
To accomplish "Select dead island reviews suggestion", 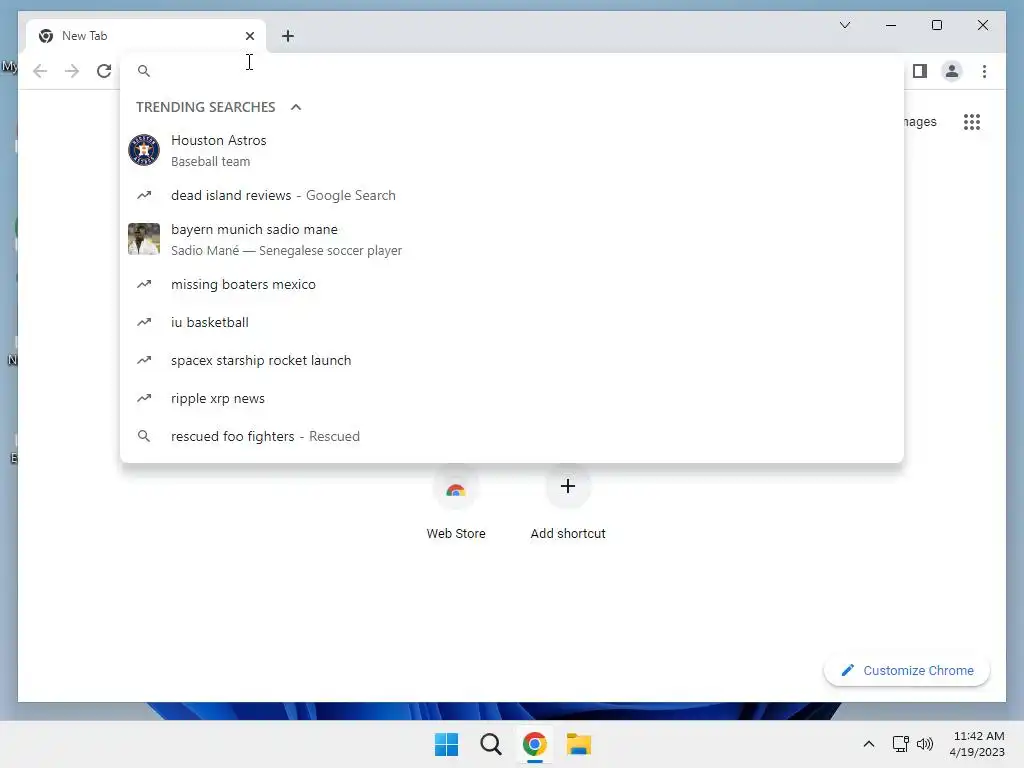I will [x=512, y=195].
